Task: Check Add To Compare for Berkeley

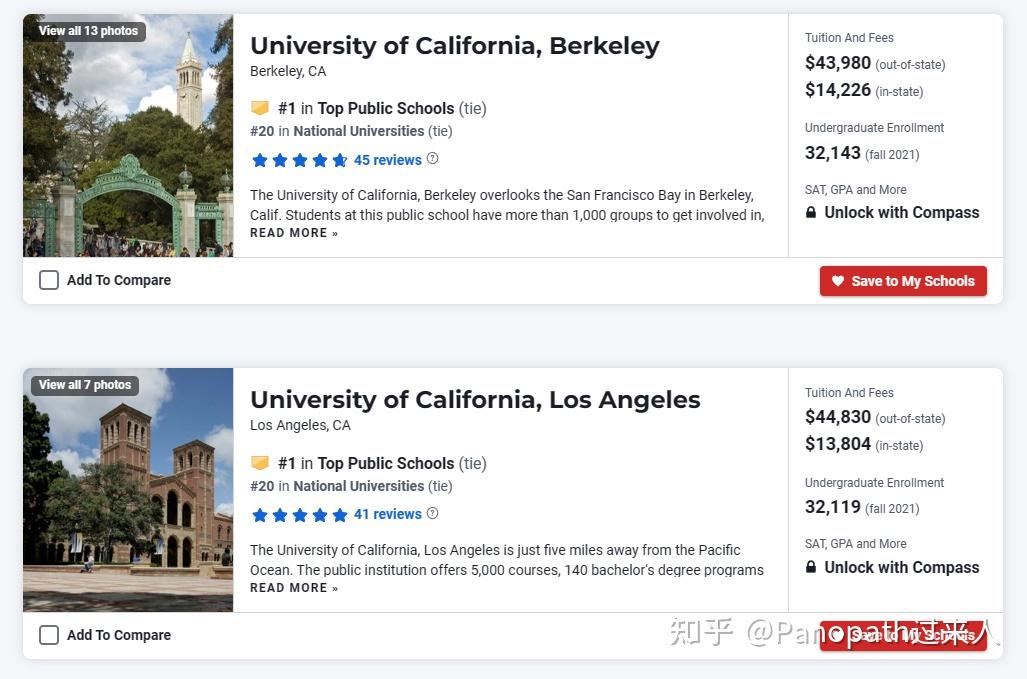Action: click(x=49, y=280)
